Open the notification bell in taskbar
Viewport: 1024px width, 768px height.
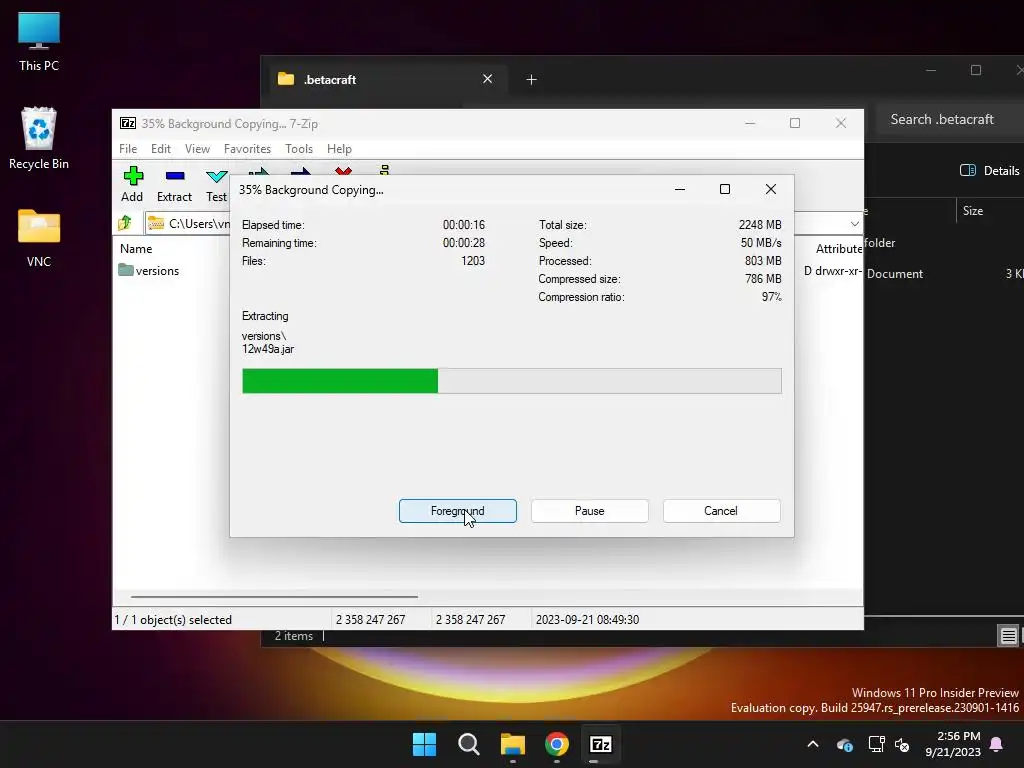pos(997,744)
